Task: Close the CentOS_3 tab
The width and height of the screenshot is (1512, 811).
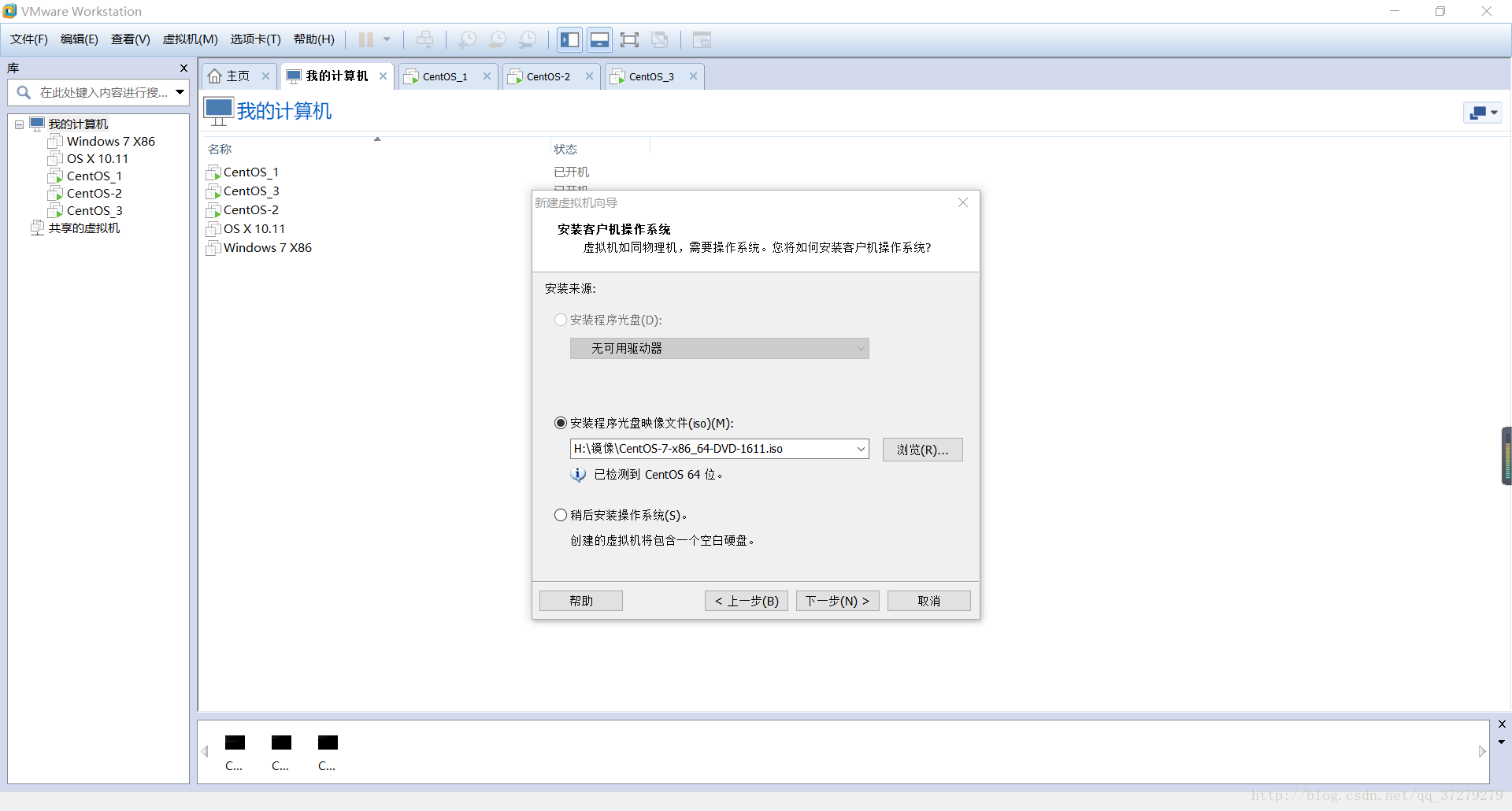Action: point(693,76)
